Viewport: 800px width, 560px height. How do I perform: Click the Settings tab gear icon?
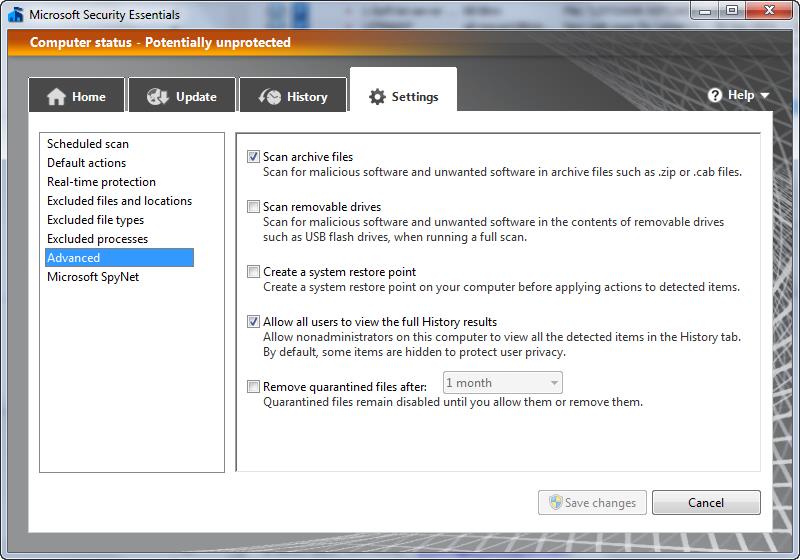377,96
